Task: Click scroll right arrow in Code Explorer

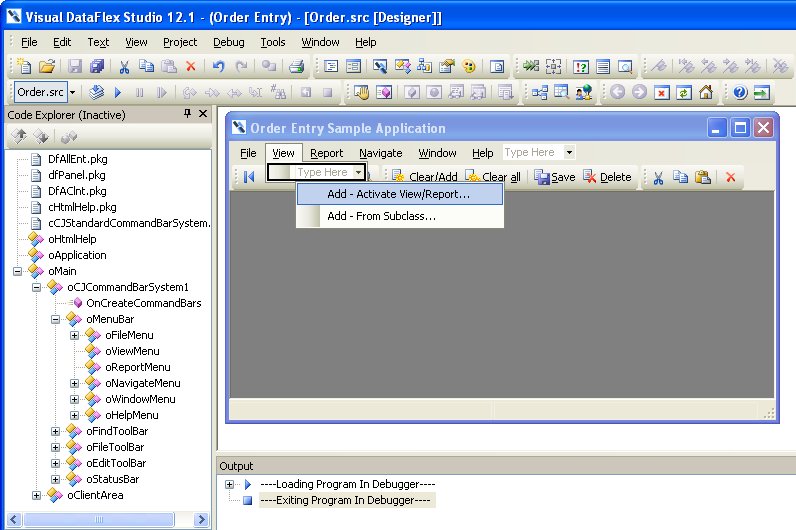Action: coord(202,519)
